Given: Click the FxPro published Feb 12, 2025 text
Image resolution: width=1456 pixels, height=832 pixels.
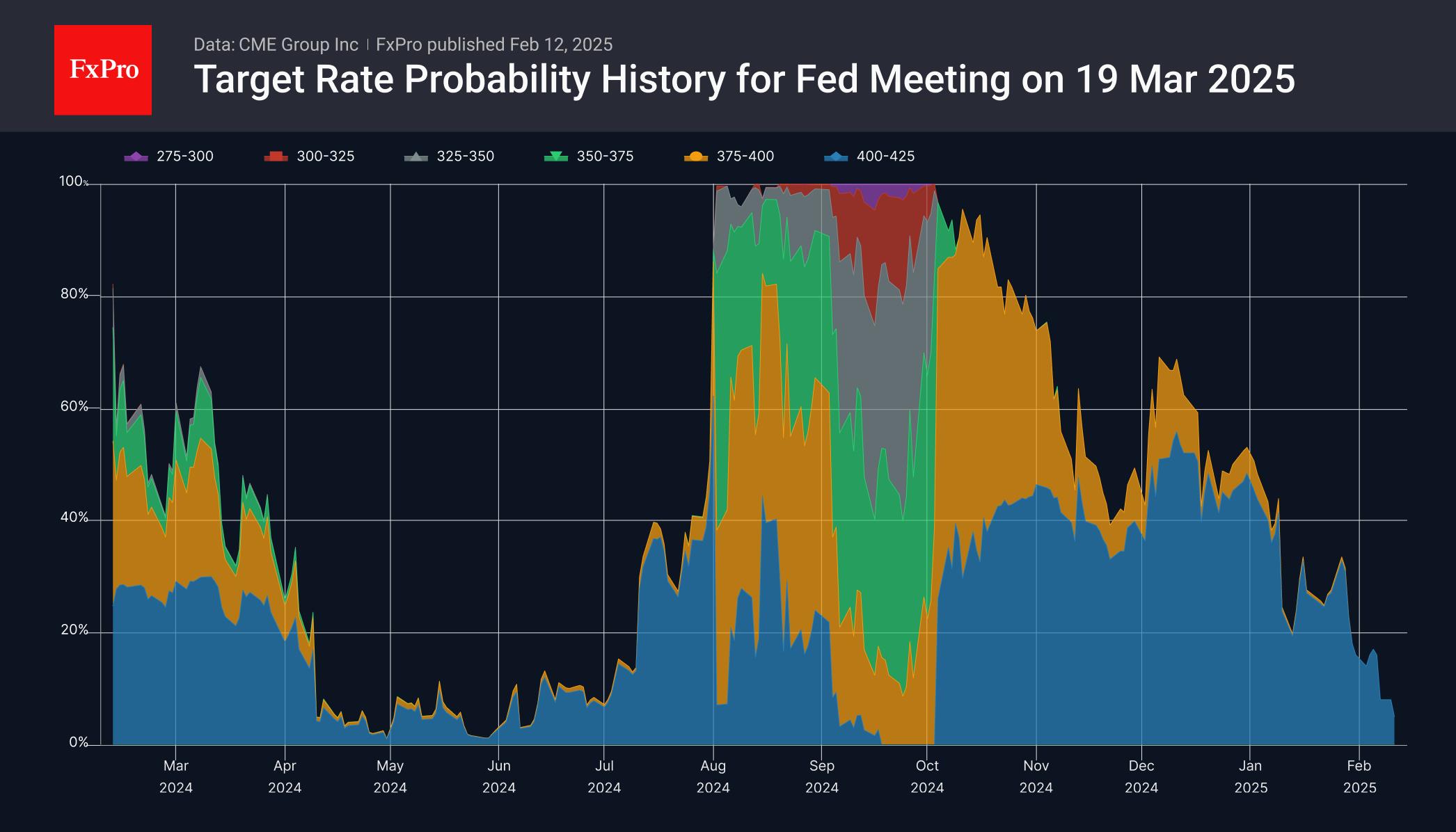Looking at the screenshot, I should pyautogui.click(x=494, y=45).
